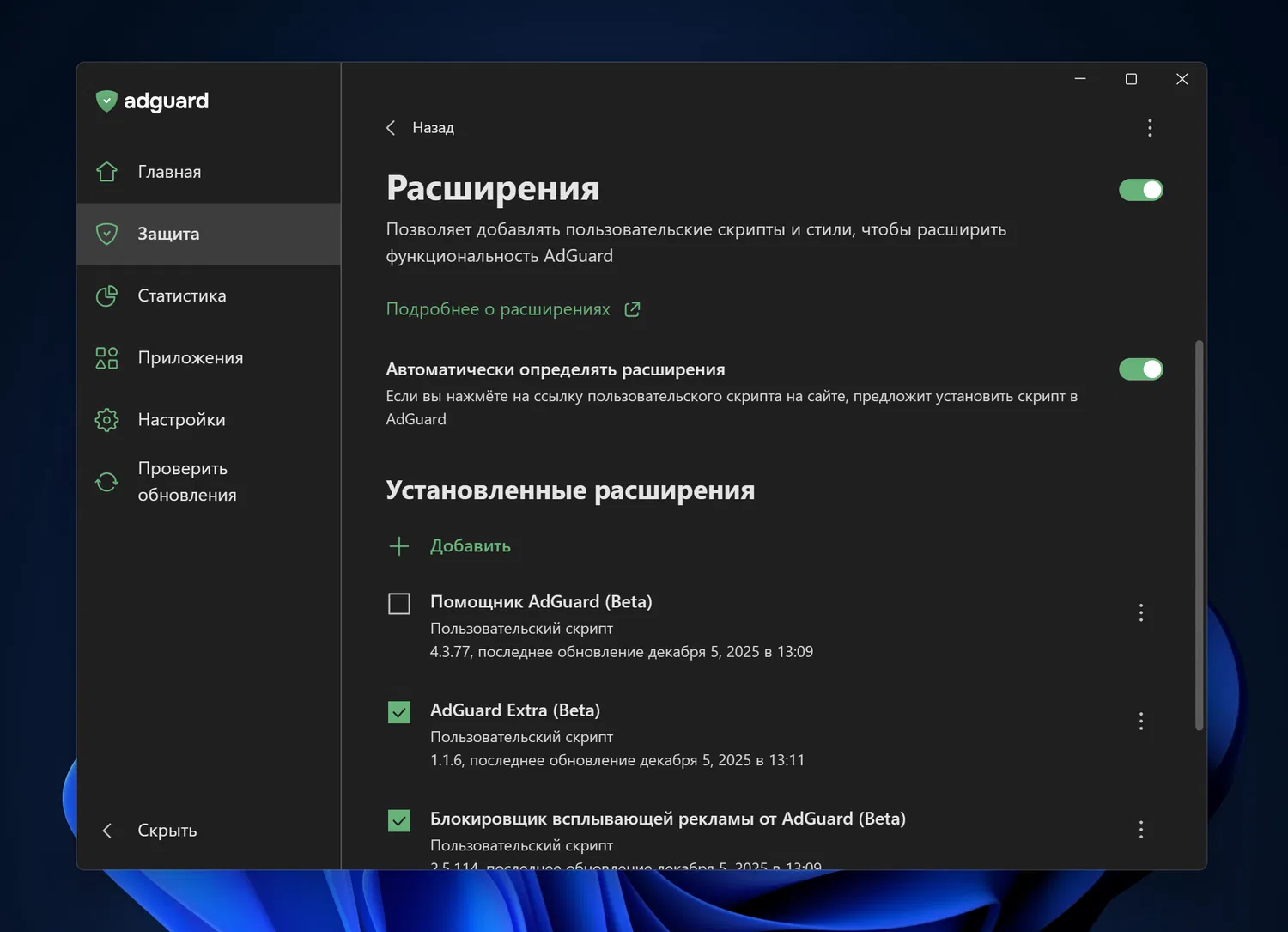
Task: Click the AdGuard Extra (Beta) title
Action: (x=515, y=710)
